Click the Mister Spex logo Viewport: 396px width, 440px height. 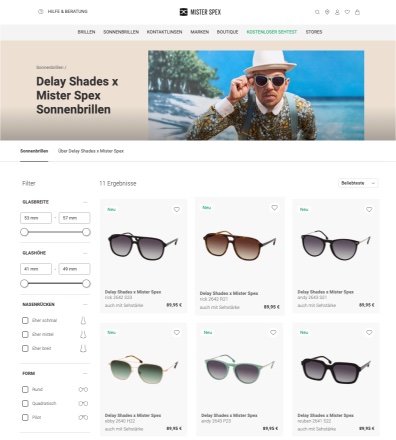200,12
